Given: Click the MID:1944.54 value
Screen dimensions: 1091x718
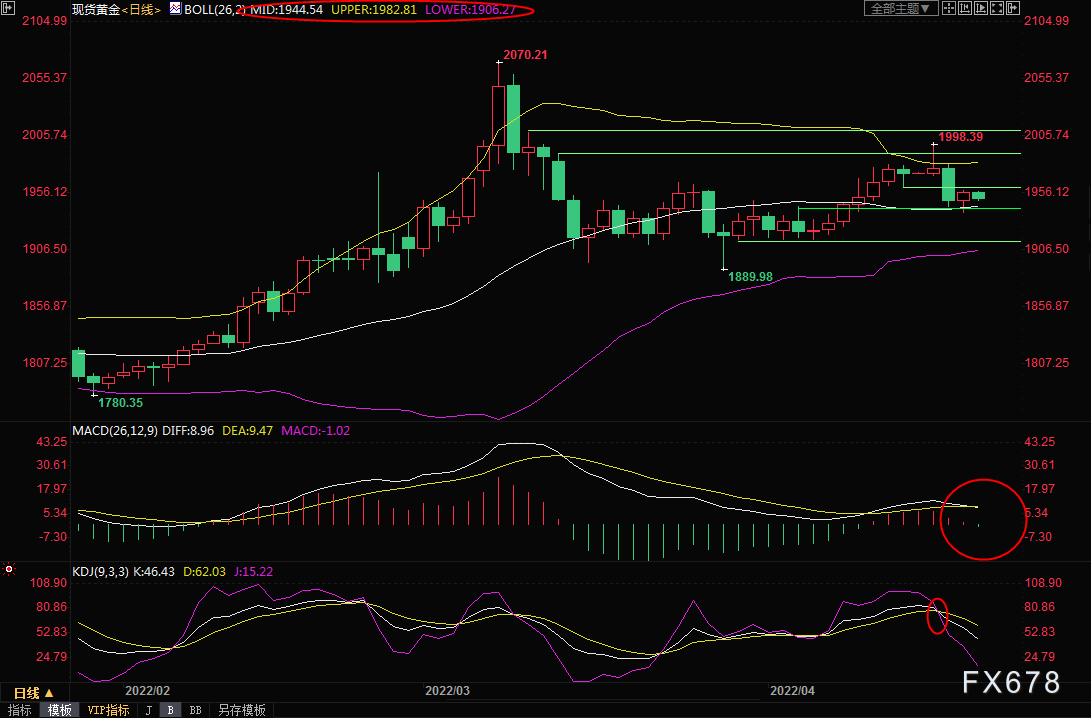Looking at the screenshot, I should [x=287, y=10].
